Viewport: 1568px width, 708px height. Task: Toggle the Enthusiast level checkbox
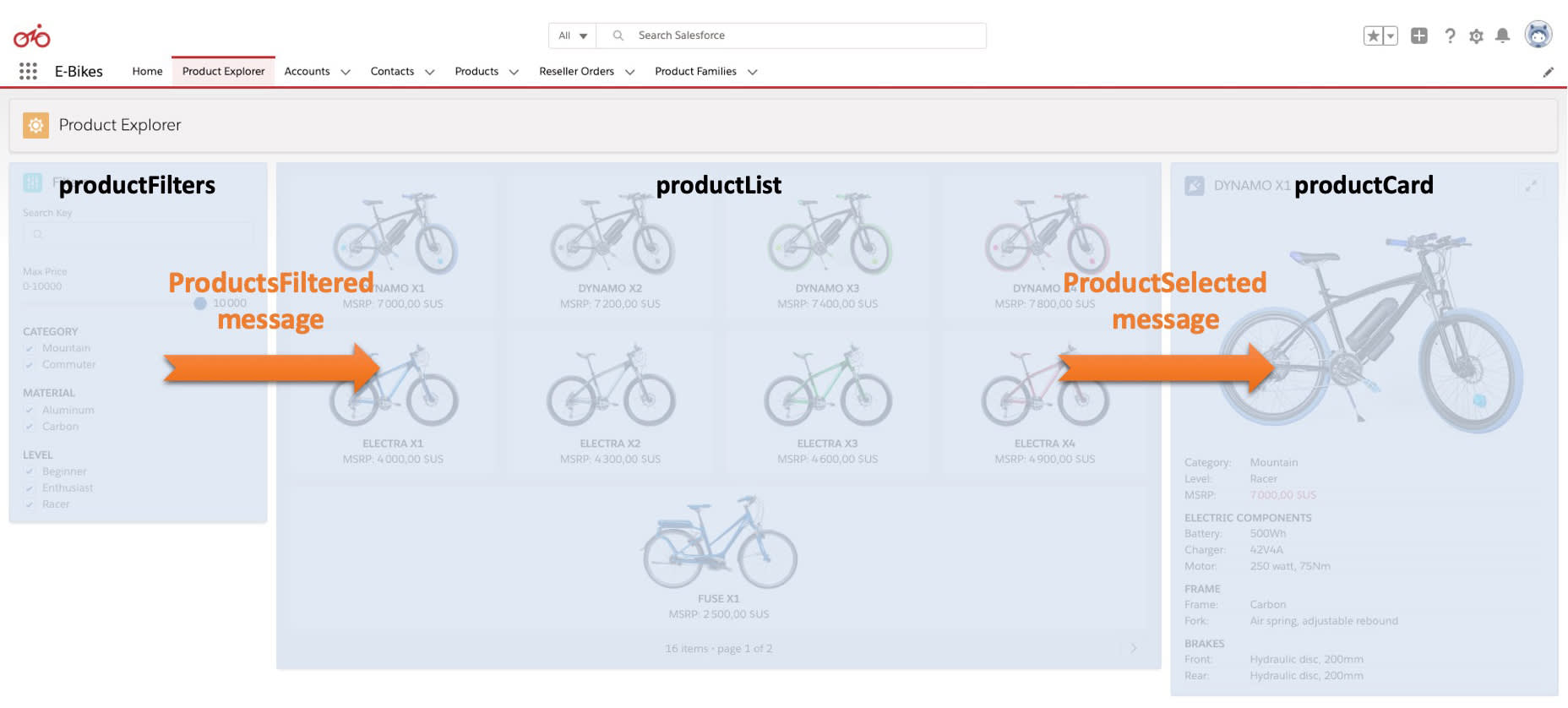click(x=30, y=488)
